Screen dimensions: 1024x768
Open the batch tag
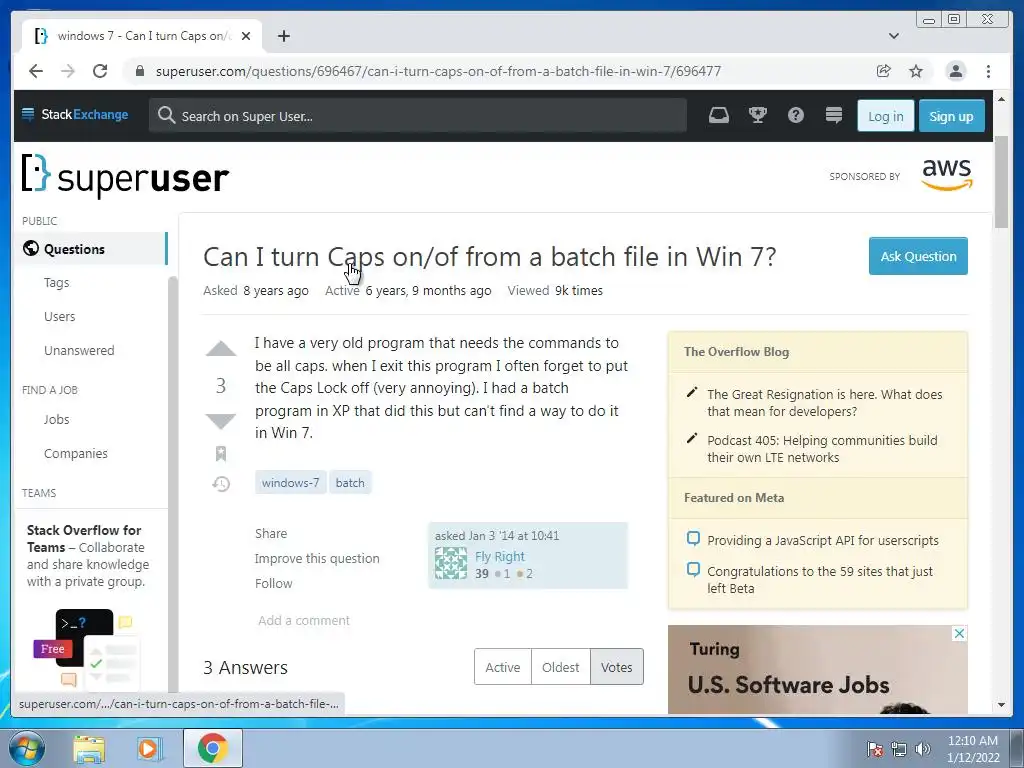coord(350,483)
